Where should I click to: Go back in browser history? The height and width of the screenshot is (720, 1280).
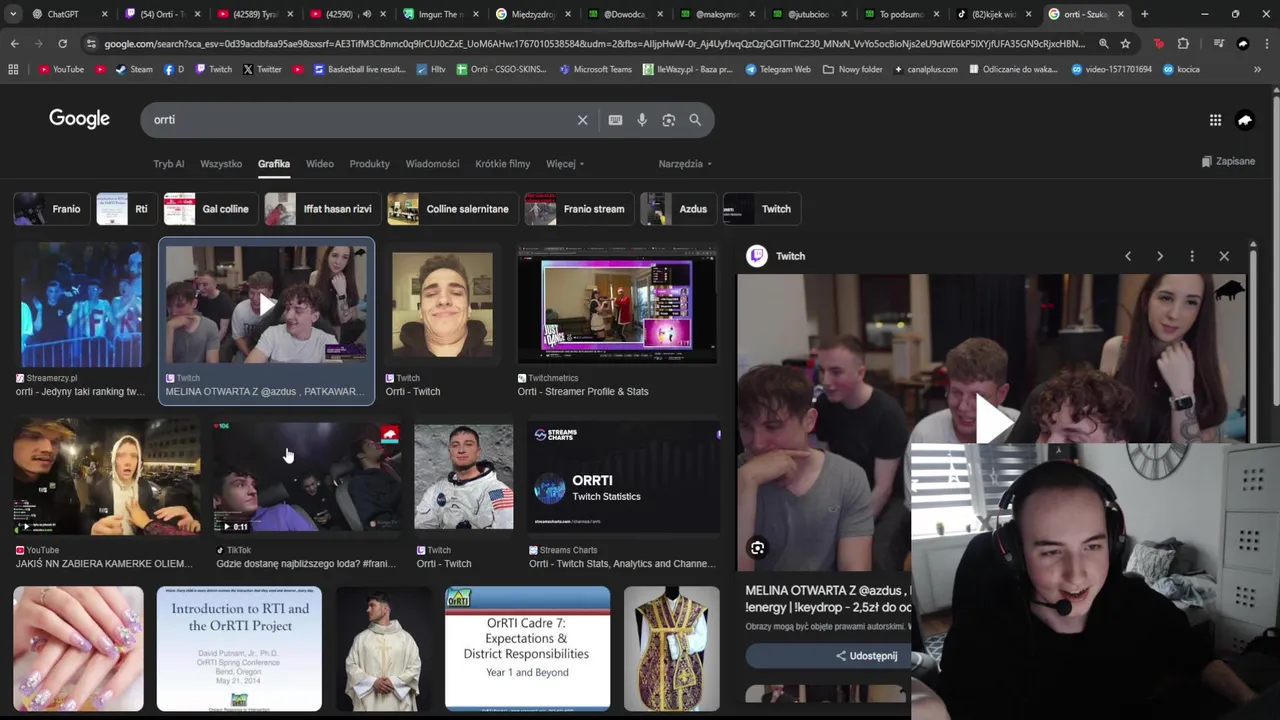[14, 44]
